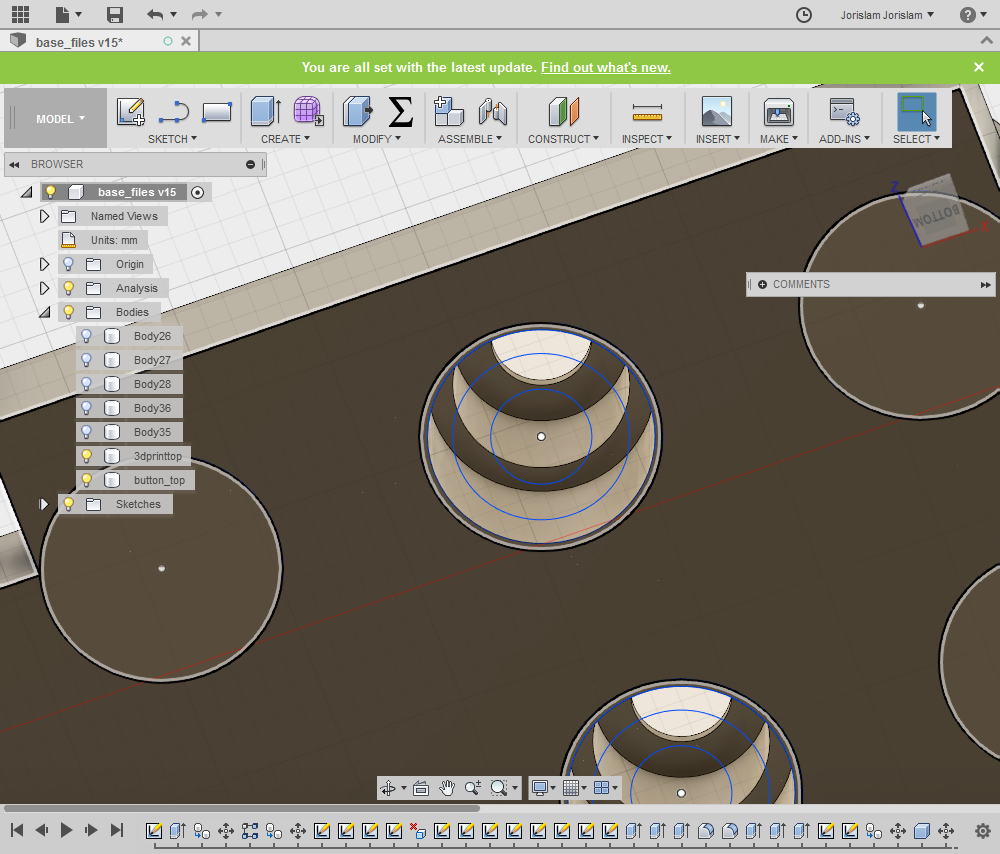
Task: Open the File menu icon
Action: [x=62, y=14]
